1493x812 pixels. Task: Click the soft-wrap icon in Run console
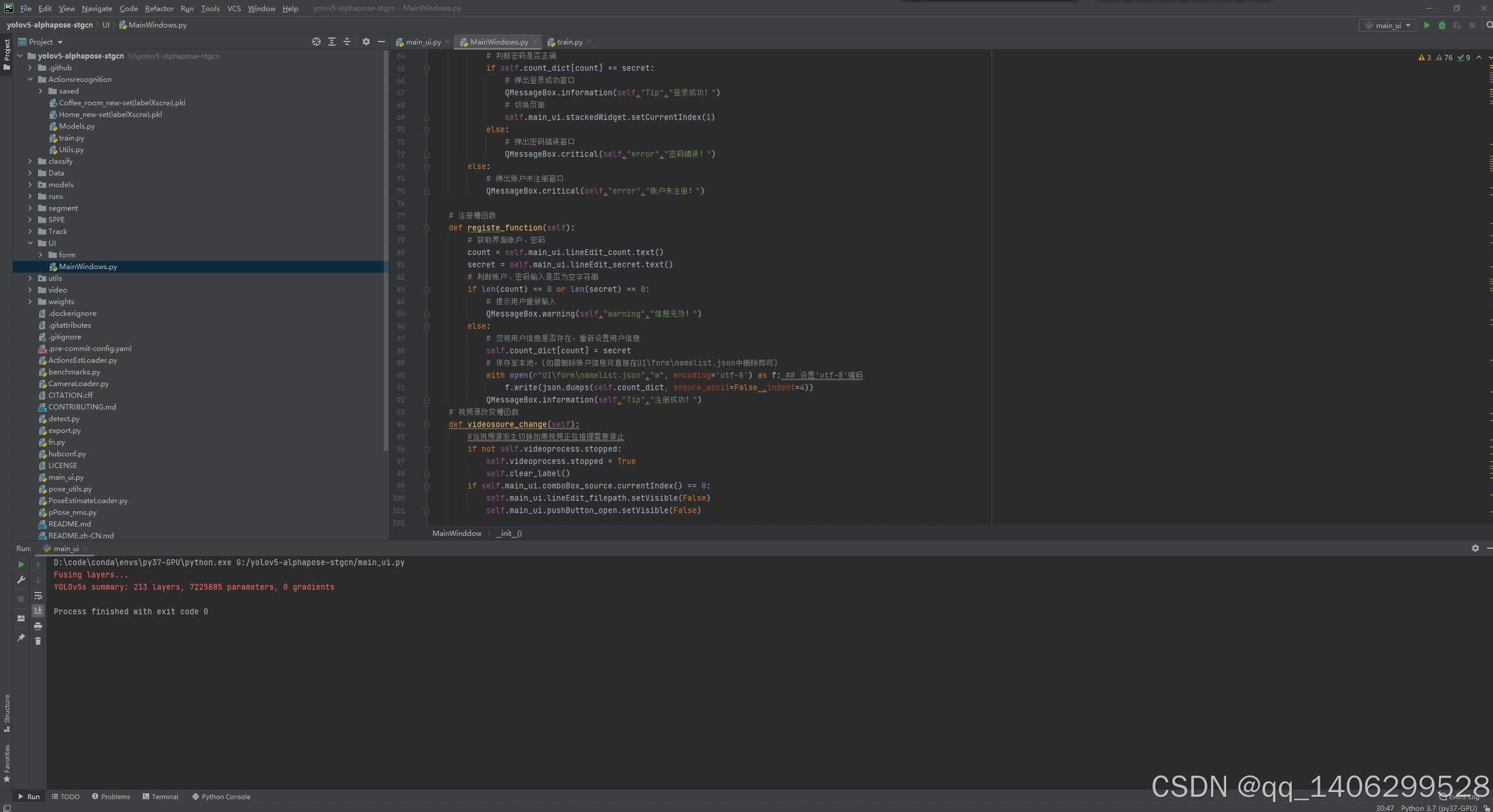(x=38, y=596)
